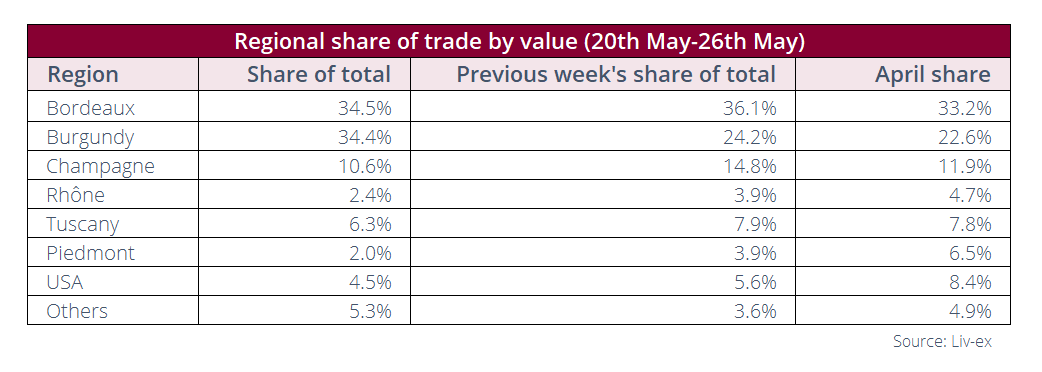The width and height of the screenshot is (1042, 372).
Task: Select Burgundy's 24.2% previous week value
Action: (x=750, y=138)
